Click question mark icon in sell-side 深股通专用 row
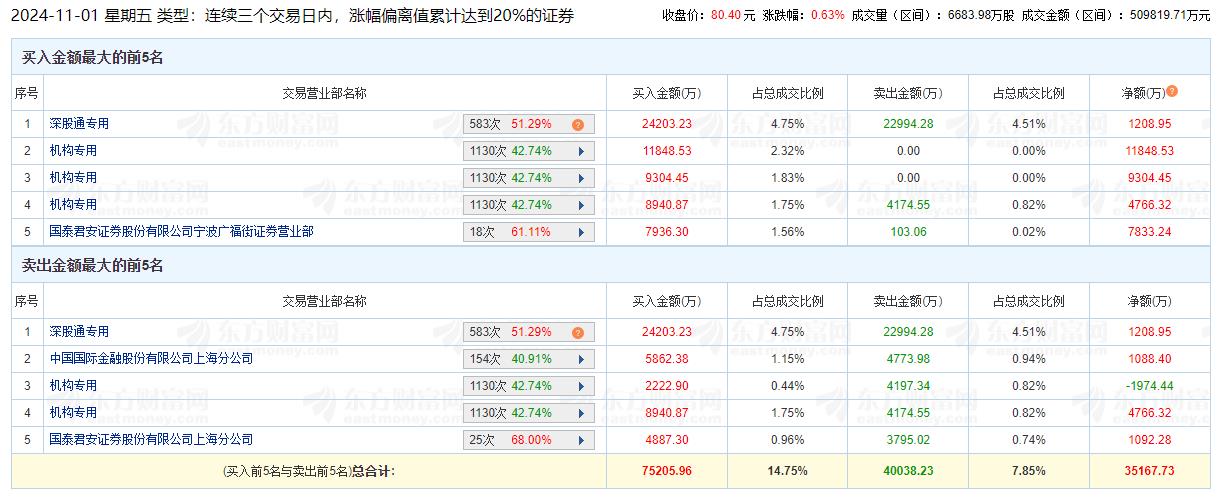The image size is (1221, 497). (577, 333)
